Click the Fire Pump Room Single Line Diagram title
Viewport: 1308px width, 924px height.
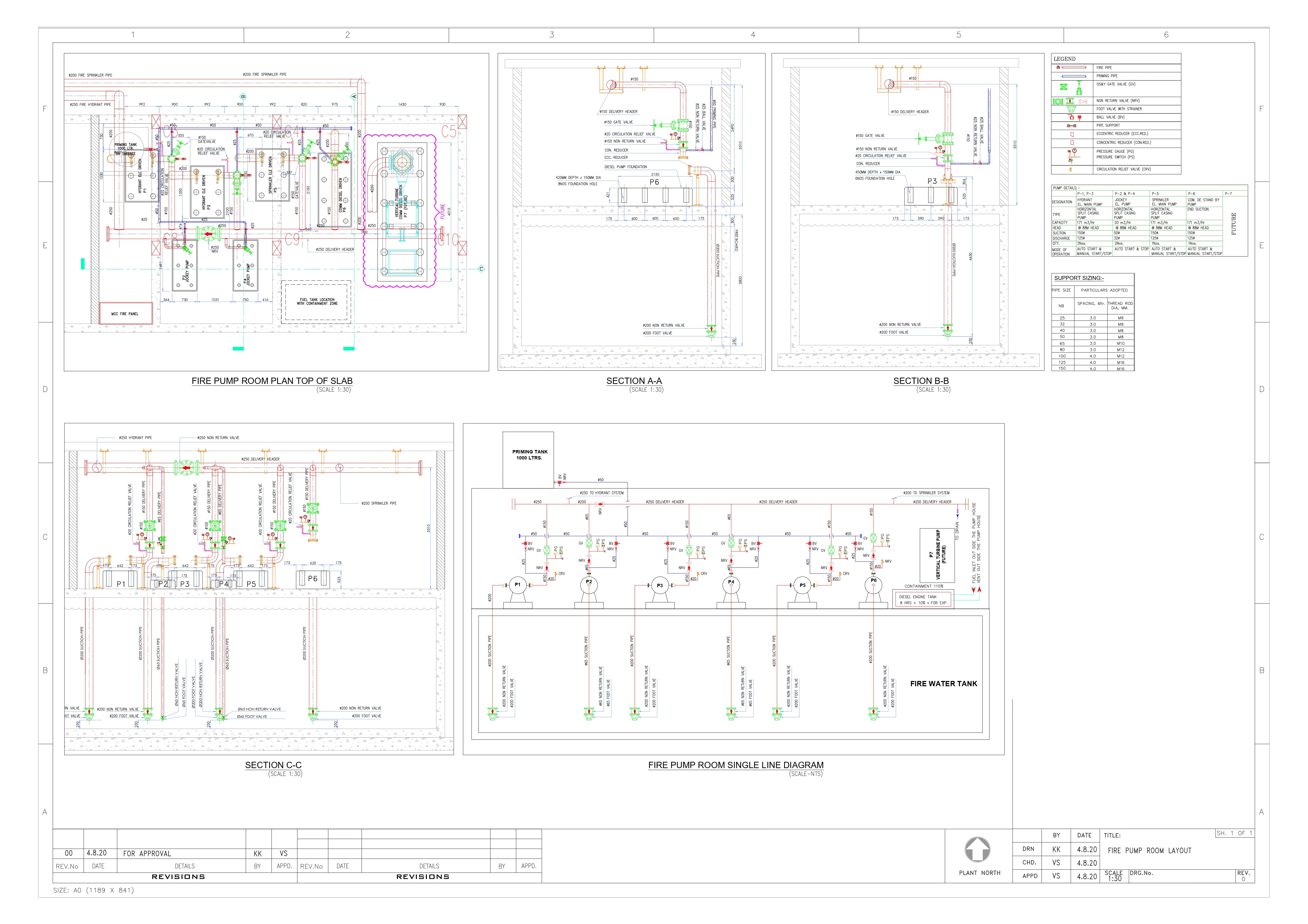pyautogui.click(x=736, y=765)
